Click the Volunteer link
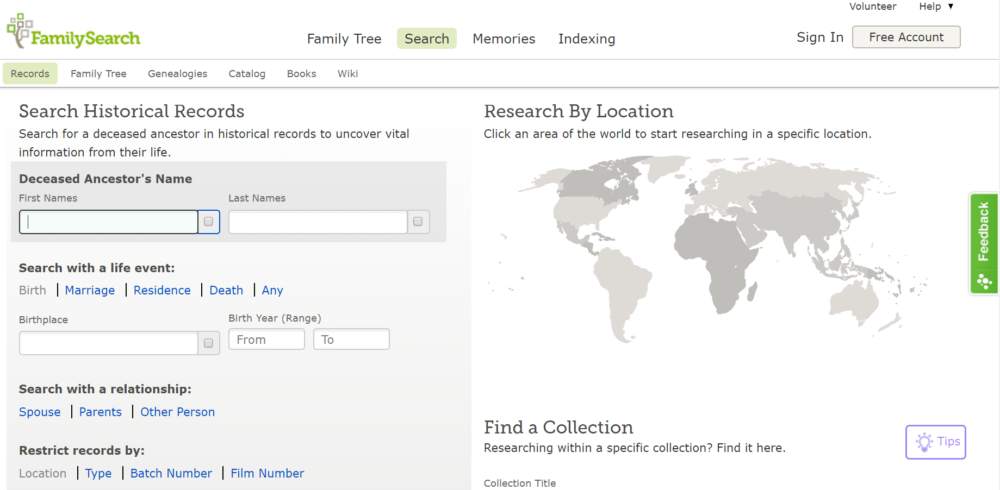The image size is (1000, 490). click(x=872, y=6)
